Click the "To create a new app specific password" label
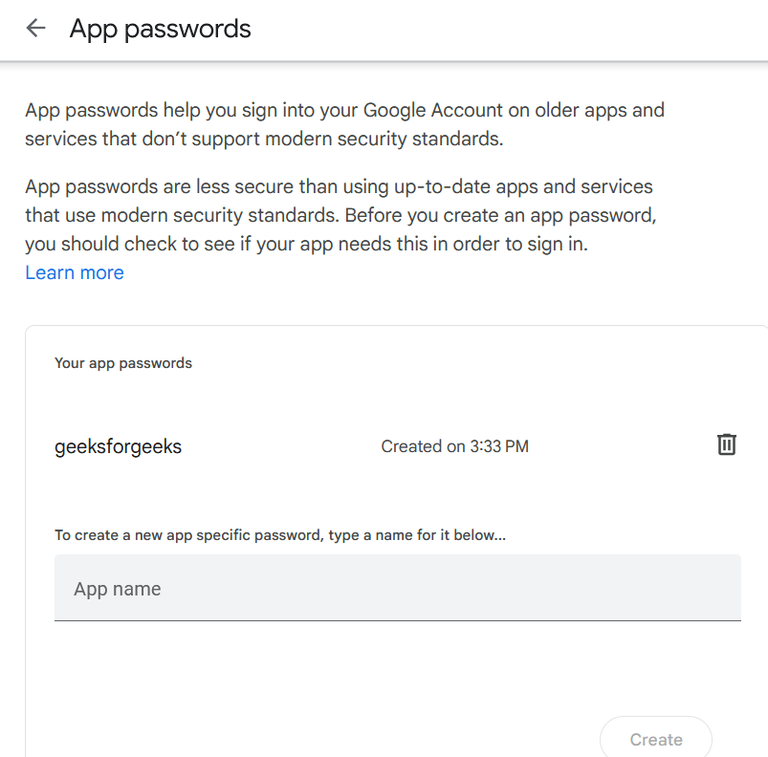This screenshot has height=757, width=768. (190, 535)
